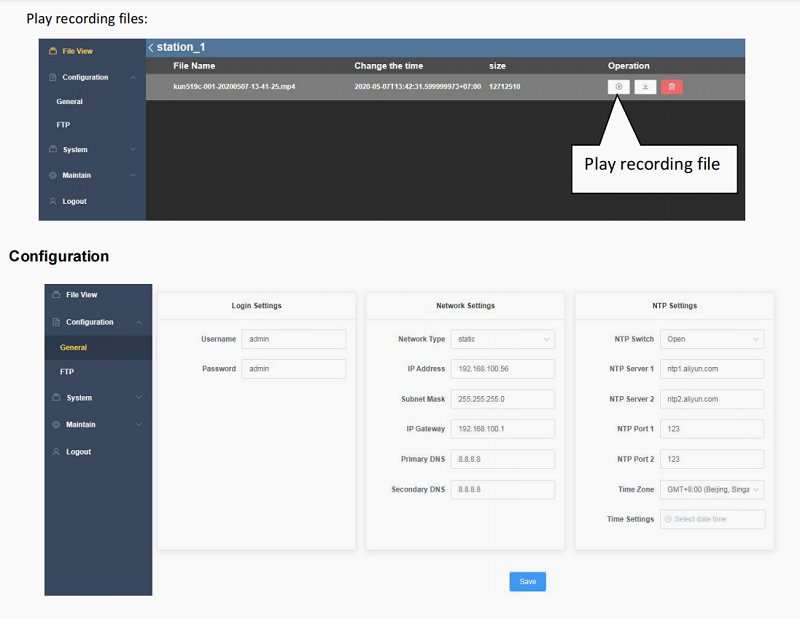The width and height of the screenshot is (800, 619).
Task: Click the System icon in lower sidebar
Action: pos(56,398)
